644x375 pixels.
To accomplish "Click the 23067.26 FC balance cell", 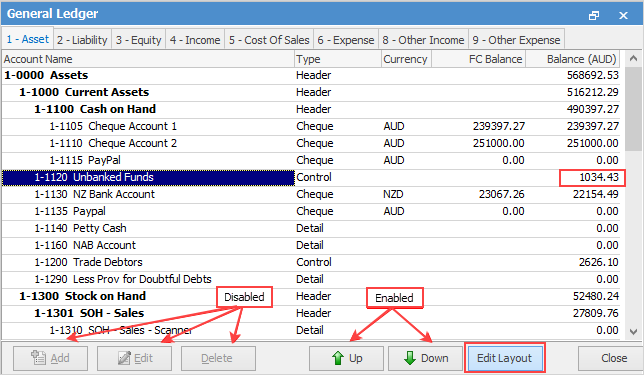I will 501,194.
